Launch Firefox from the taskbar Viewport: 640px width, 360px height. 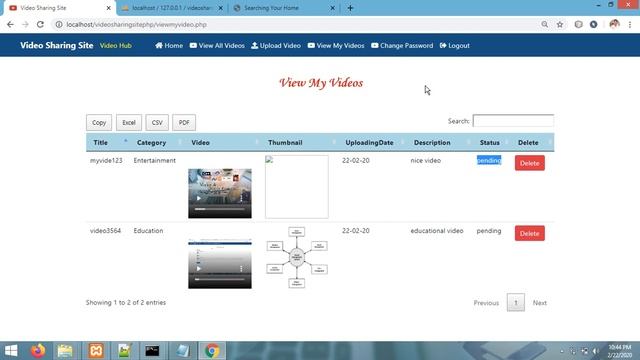[x=38, y=351]
